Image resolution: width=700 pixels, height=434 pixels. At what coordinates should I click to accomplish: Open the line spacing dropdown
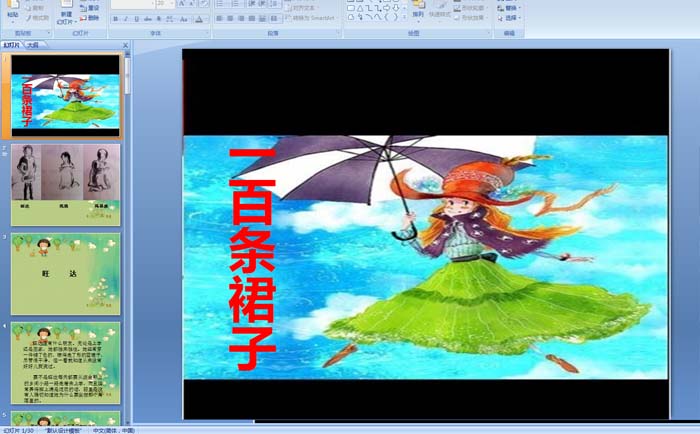click(275, 4)
